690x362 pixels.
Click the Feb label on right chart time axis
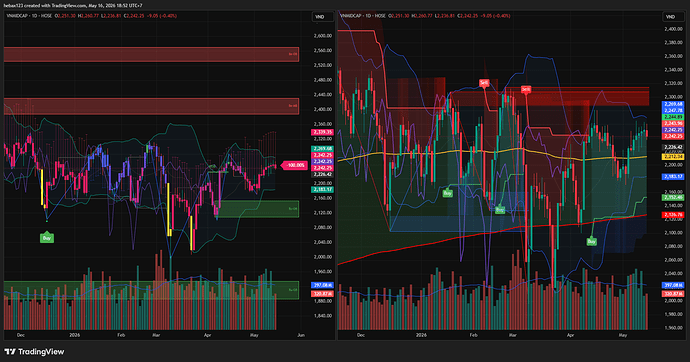pyautogui.click(x=473, y=335)
